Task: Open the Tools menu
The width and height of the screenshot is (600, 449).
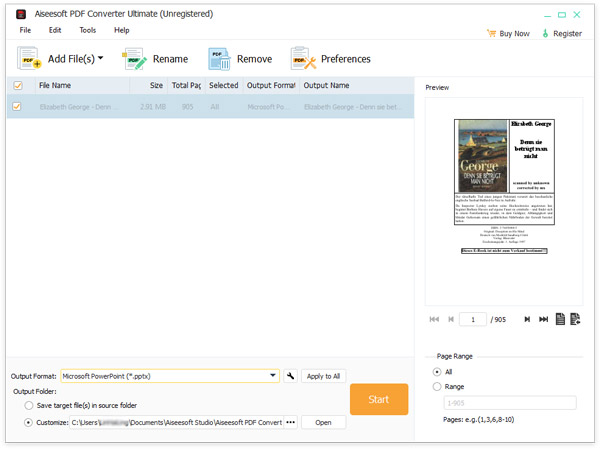Action: [88, 30]
